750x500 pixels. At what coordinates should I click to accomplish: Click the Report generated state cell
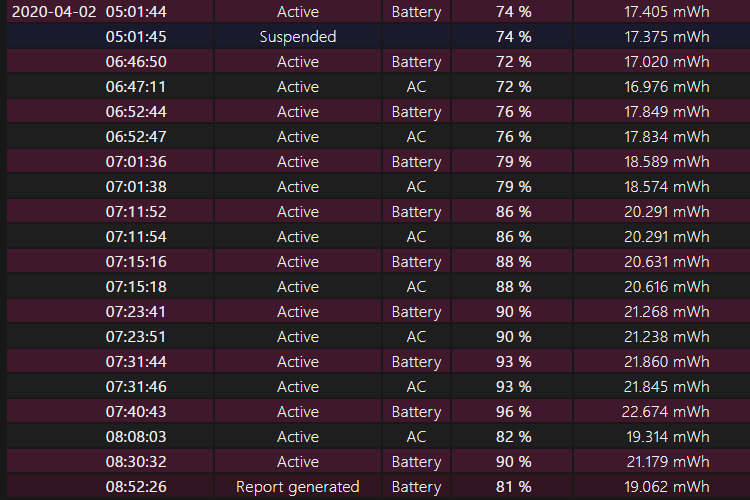[298, 487]
